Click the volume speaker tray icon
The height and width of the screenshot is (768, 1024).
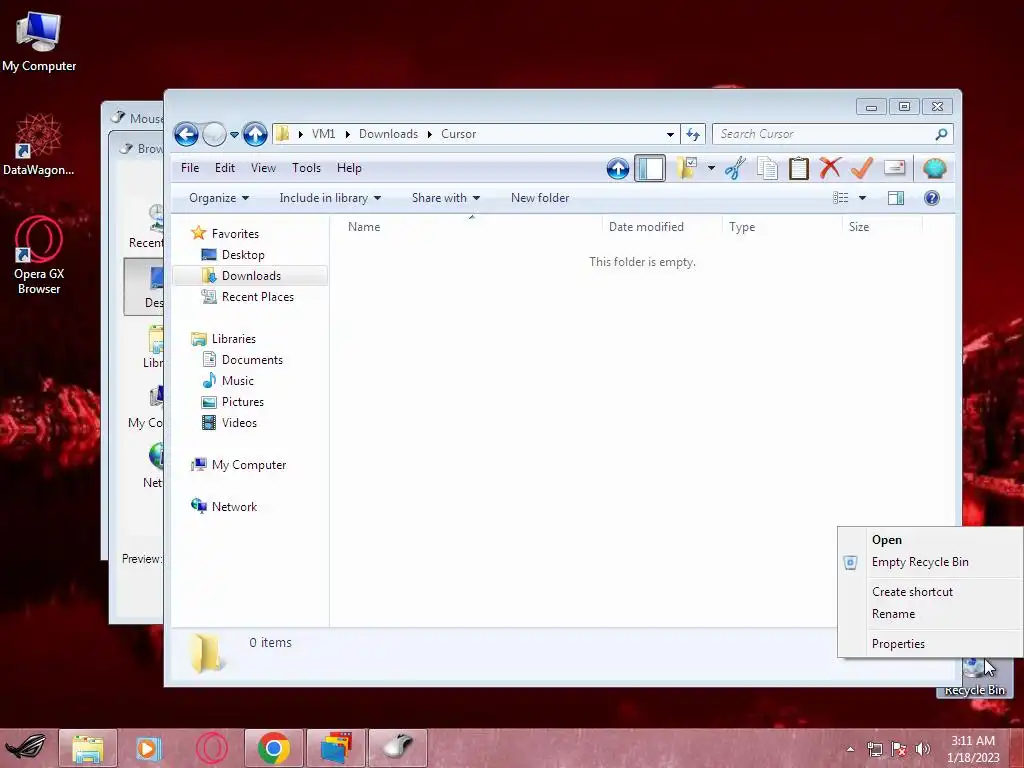pyautogui.click(x=923, y=749)
